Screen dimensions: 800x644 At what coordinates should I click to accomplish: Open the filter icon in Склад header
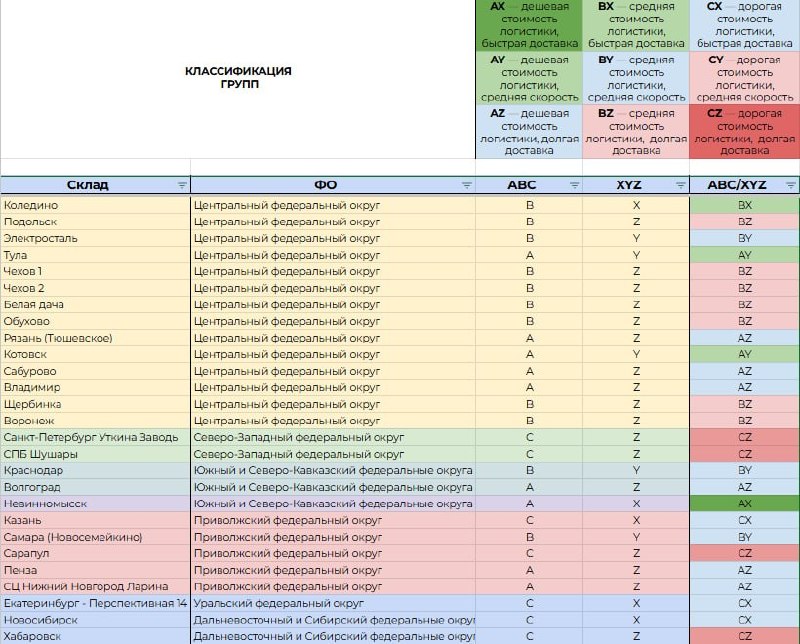182,185
